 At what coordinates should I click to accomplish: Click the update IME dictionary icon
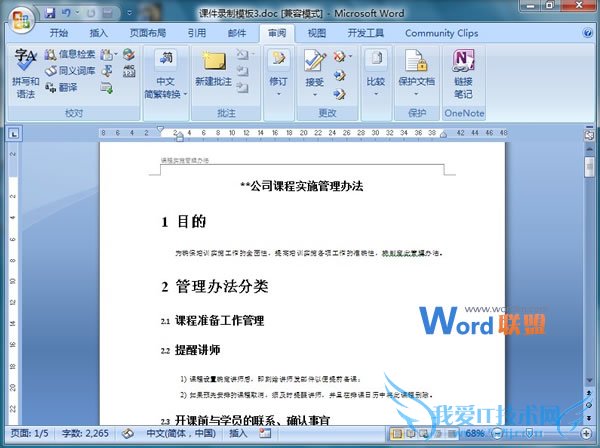(x=106, y=88)
